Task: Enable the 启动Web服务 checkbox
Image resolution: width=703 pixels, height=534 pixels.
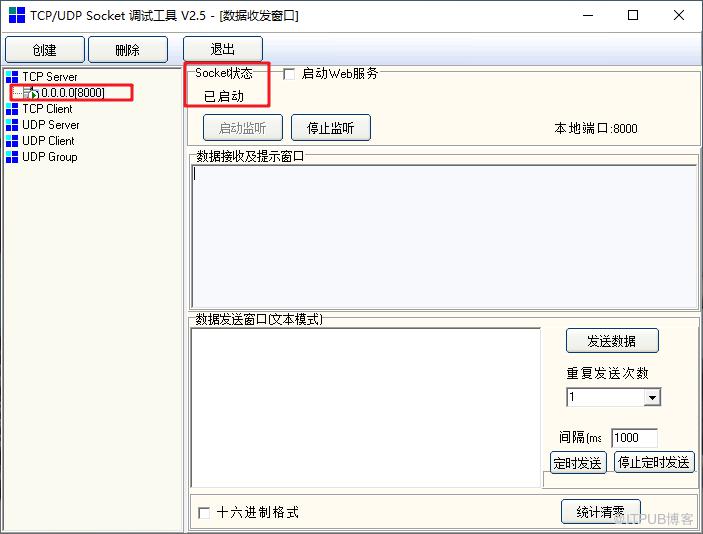Action: 289,74
